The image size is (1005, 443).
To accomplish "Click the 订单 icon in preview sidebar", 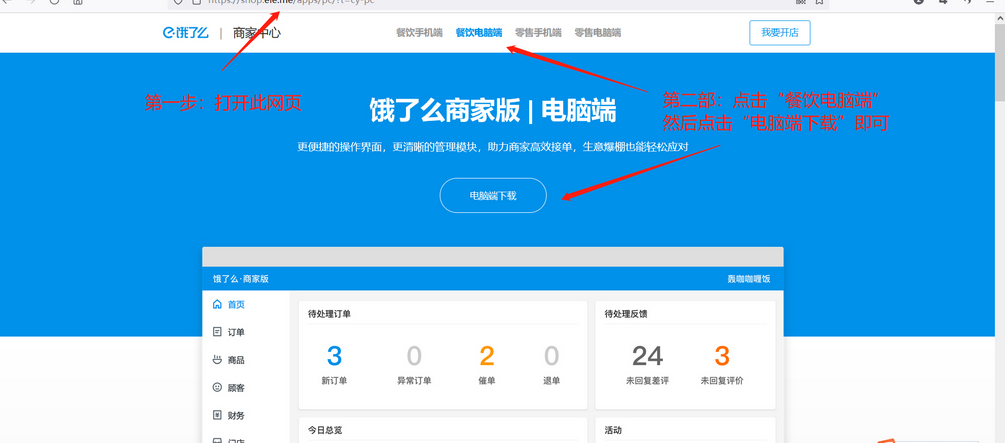I will pyautogui.click(x=217, y=331).
